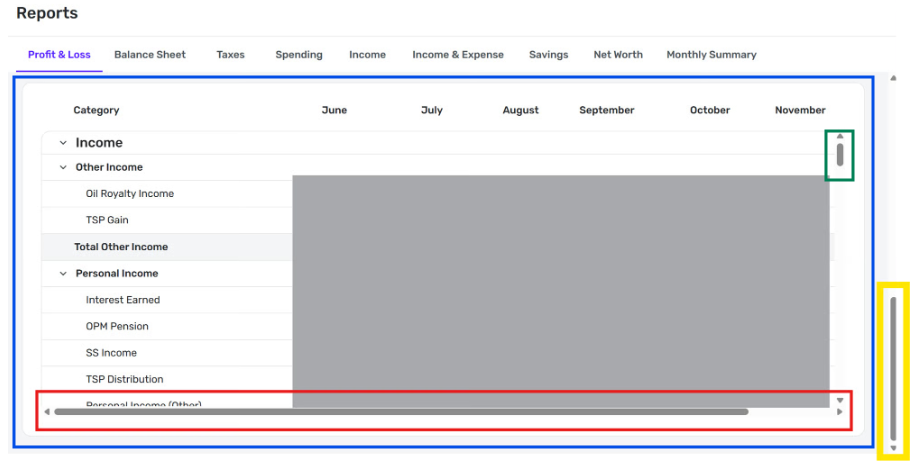Click the page scrollbar up arrow
Screen dimensions: 918x467
click(x=893, y=78)
